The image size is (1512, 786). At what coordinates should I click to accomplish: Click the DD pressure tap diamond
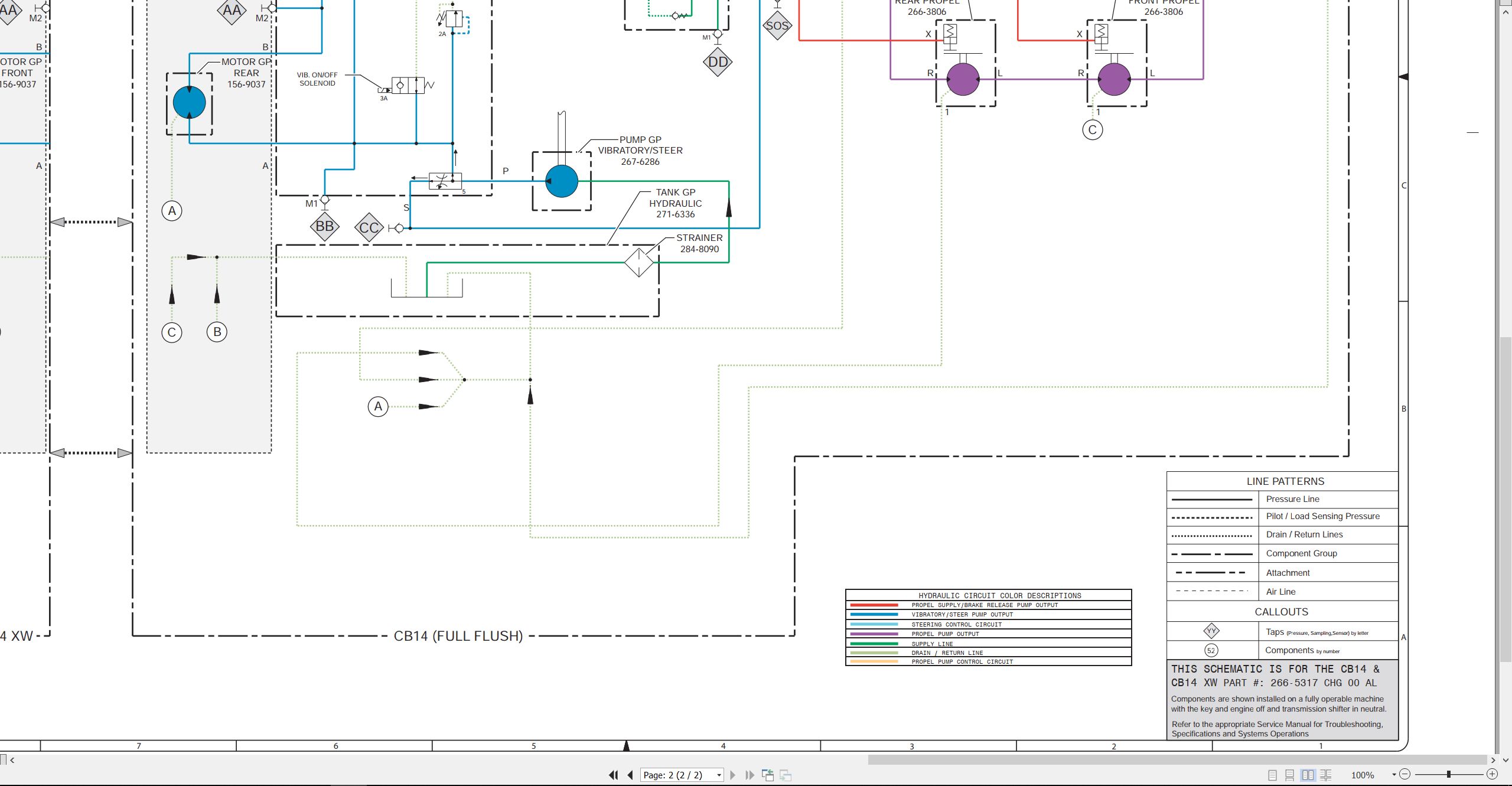[718, 62]
